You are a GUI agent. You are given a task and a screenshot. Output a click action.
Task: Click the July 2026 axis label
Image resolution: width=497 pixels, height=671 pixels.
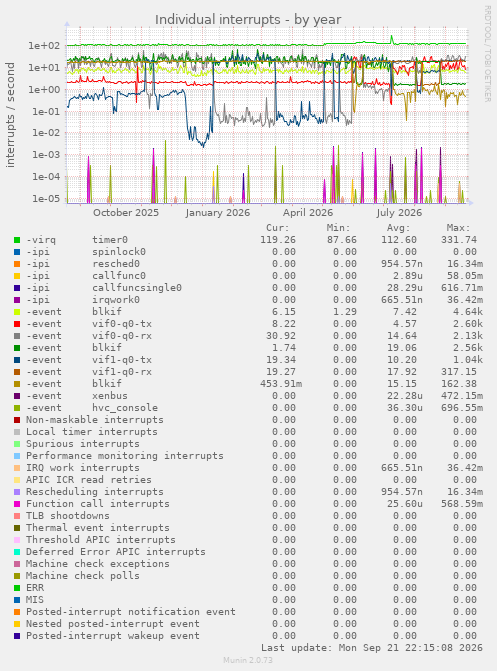[x=399, y=213]
